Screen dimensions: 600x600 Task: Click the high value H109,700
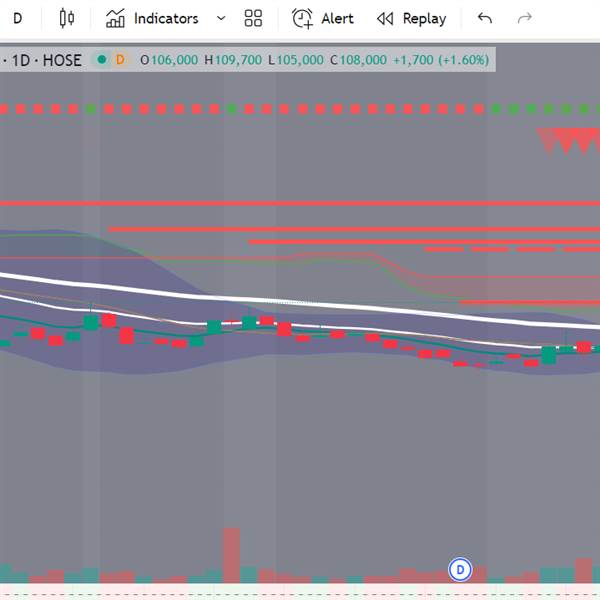233,60
